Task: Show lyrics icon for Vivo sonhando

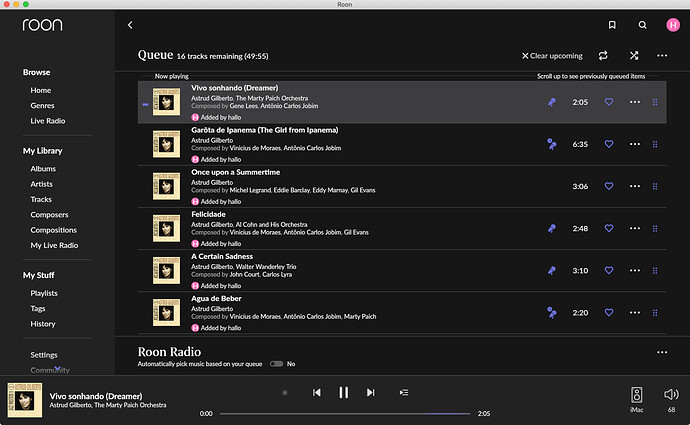Action: pyautogui.click(x=551, y=102)
